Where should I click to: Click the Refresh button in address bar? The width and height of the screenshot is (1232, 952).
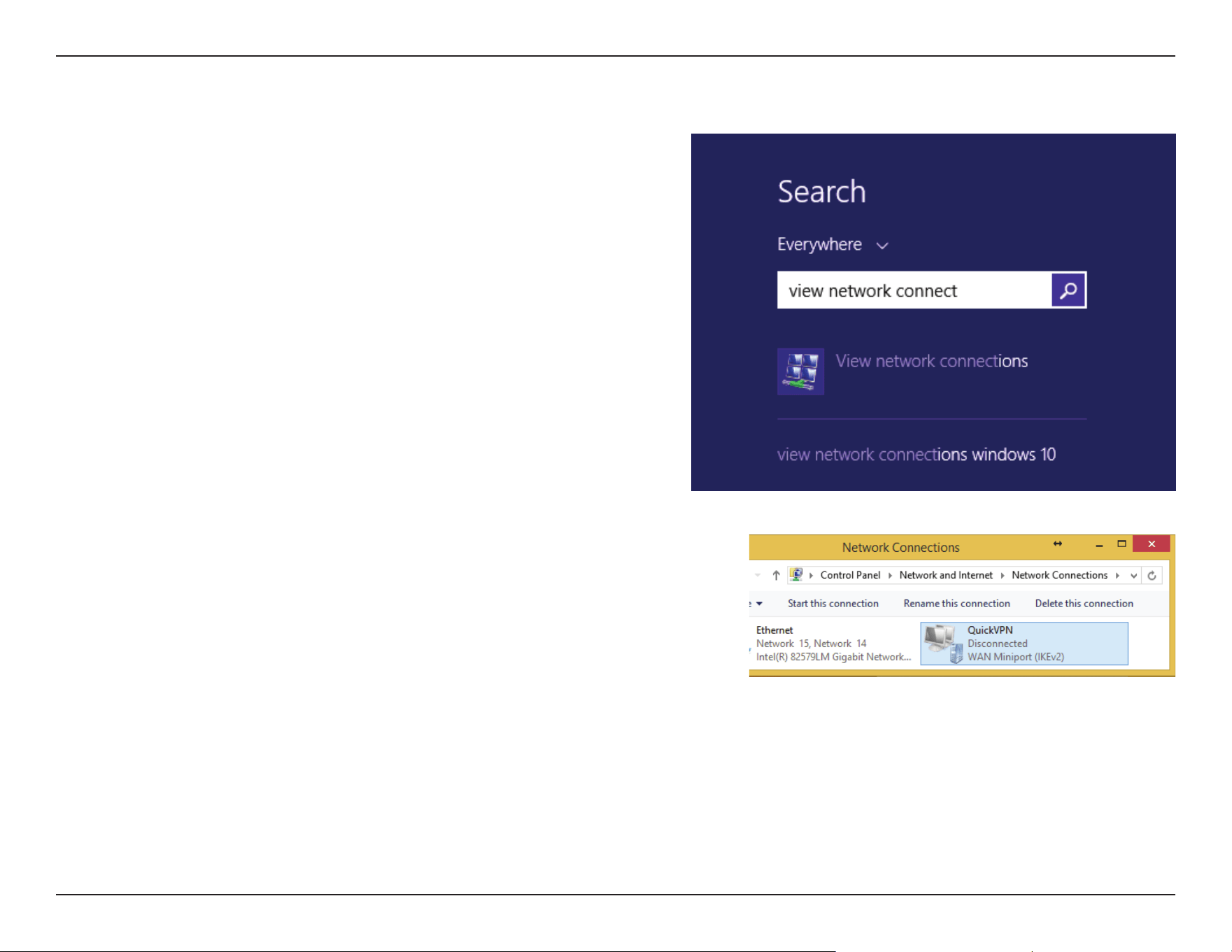coord(1152,576)
